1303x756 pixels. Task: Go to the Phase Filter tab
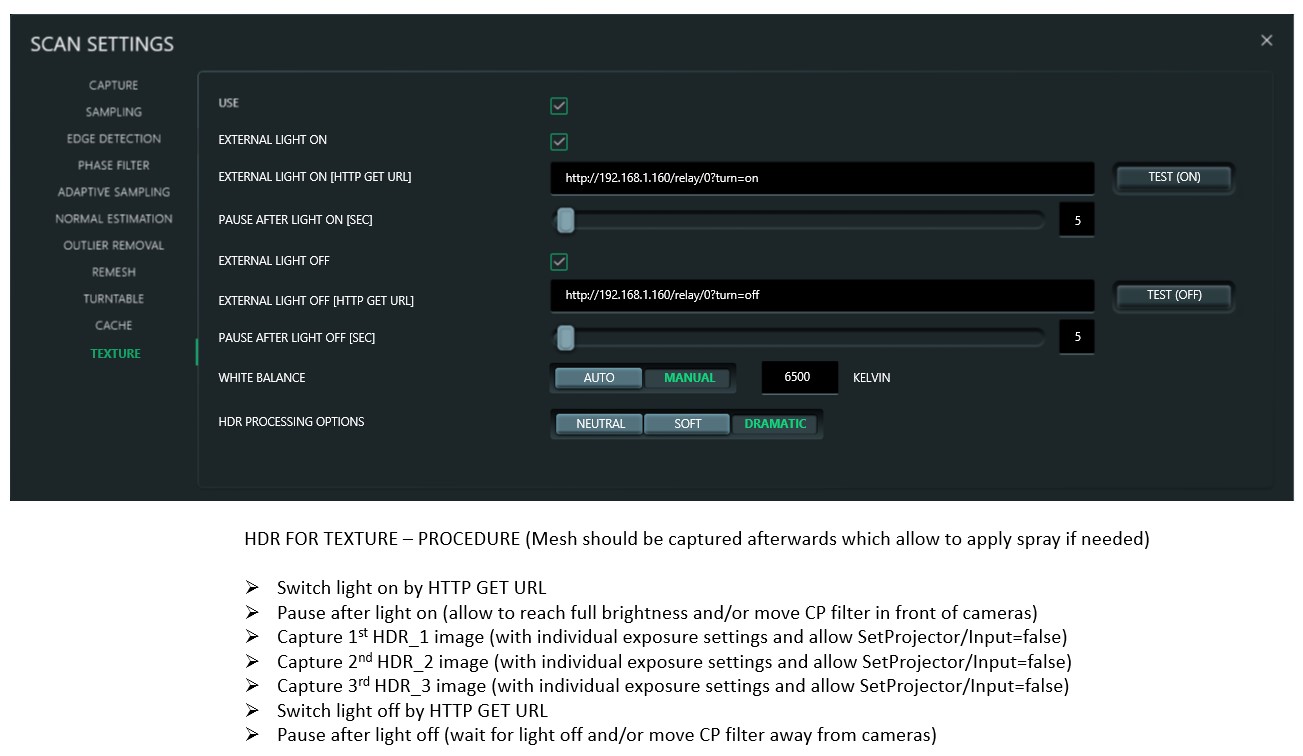(113, 165)
